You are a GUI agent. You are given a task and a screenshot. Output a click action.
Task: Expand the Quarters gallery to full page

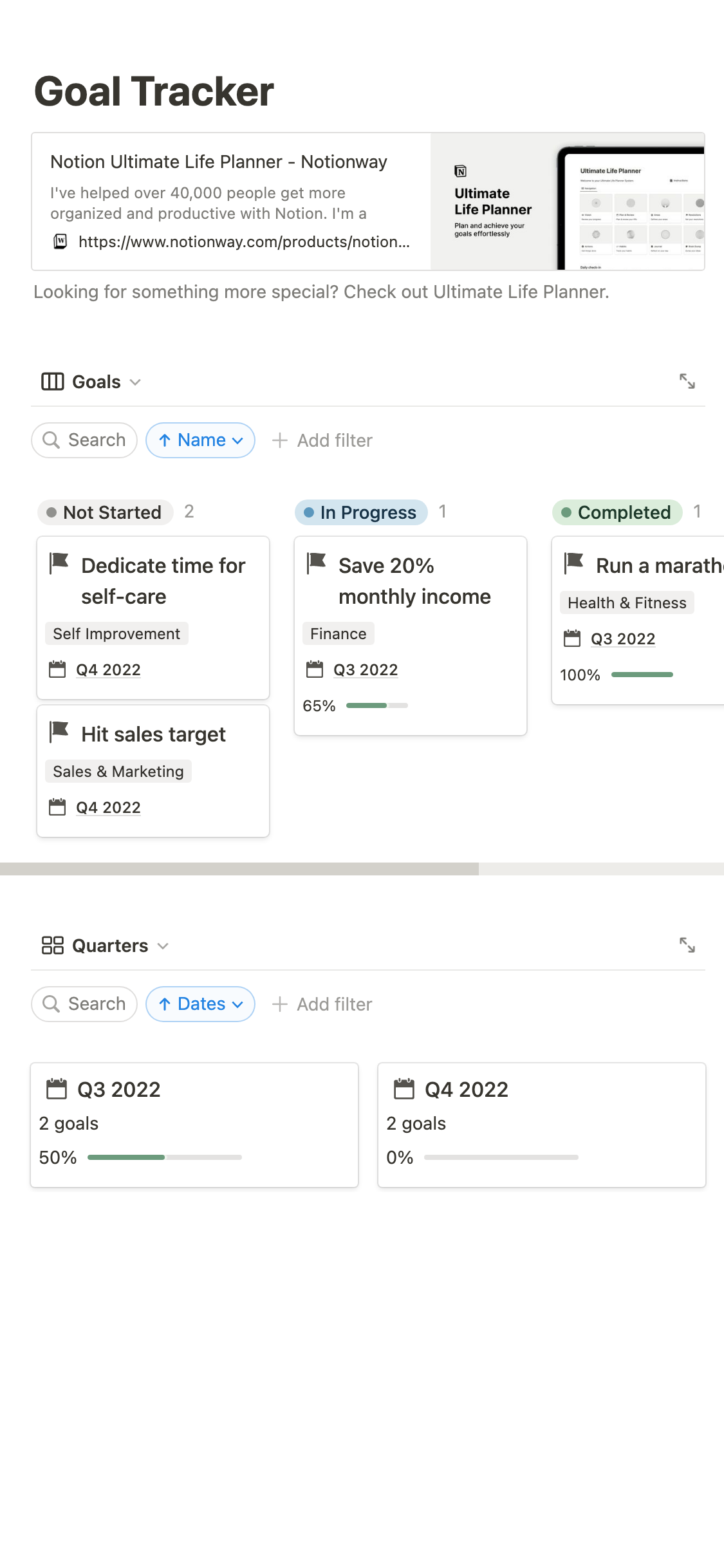tap(687, 945)
